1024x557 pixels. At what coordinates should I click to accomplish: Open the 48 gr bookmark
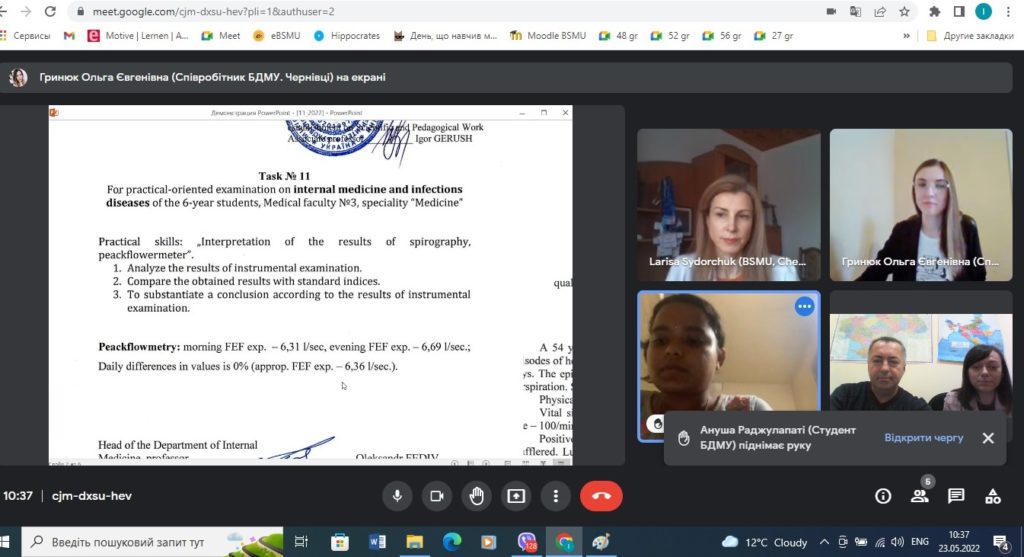point(618,36)
